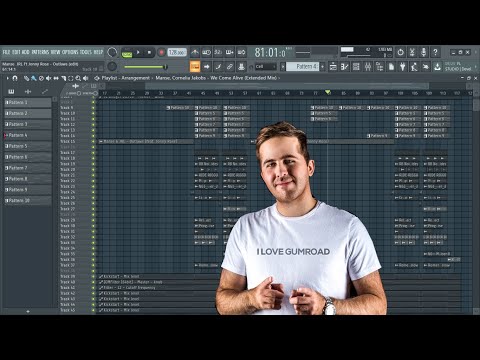Mute Track 9 with green LED

tap(93, 108)
